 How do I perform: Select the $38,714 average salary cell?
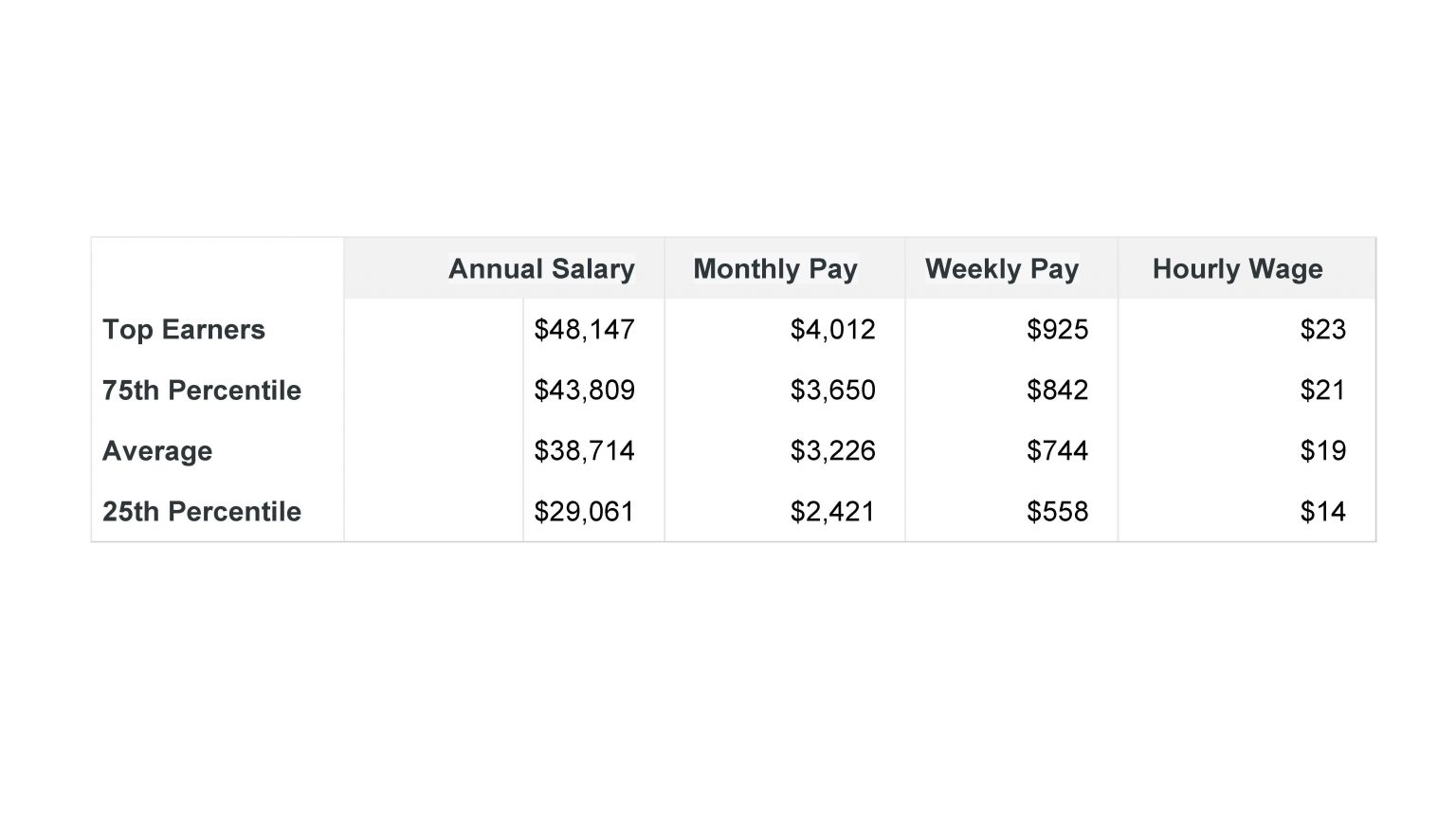point(584,451)
